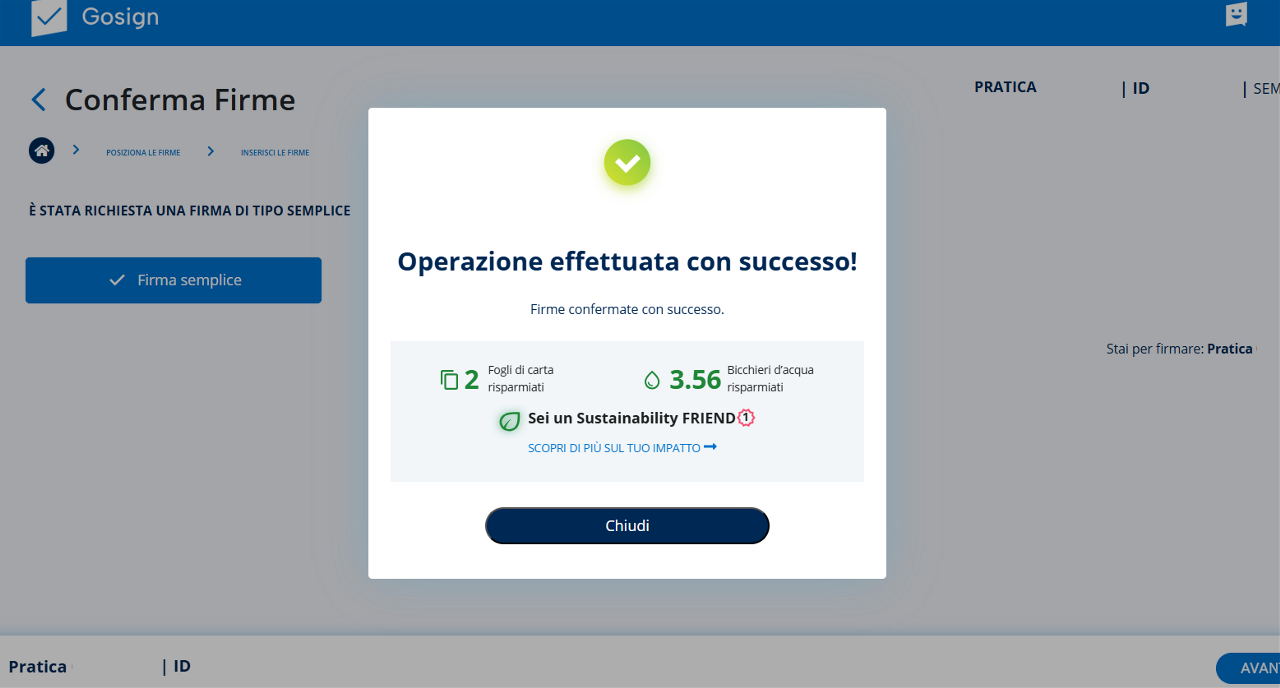Select the Inserisci le firme breadcrumb
The width and height of the screenshot is (1280, 688).
point(275,153)
